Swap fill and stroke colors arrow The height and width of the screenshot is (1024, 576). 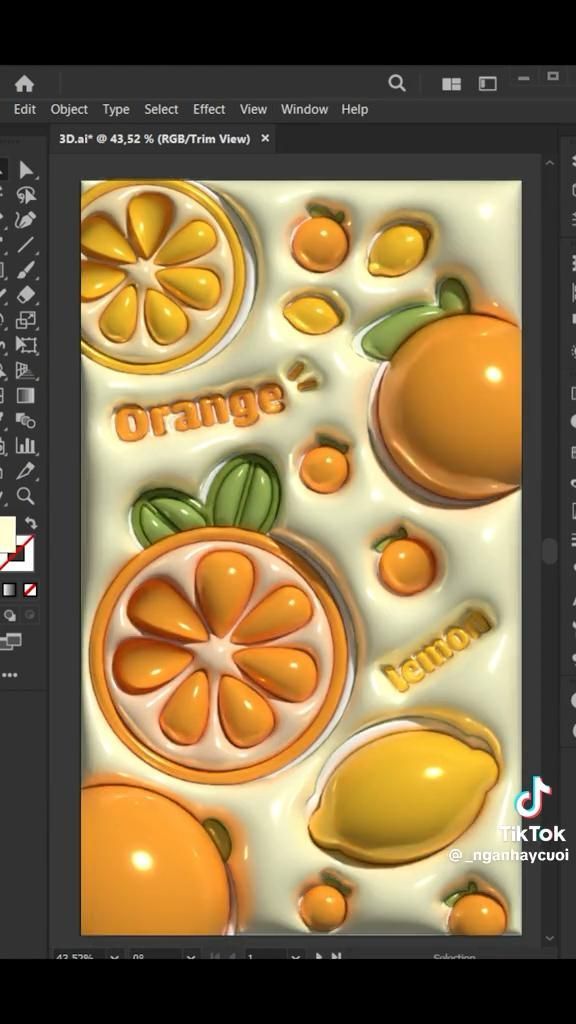point(31,523)
